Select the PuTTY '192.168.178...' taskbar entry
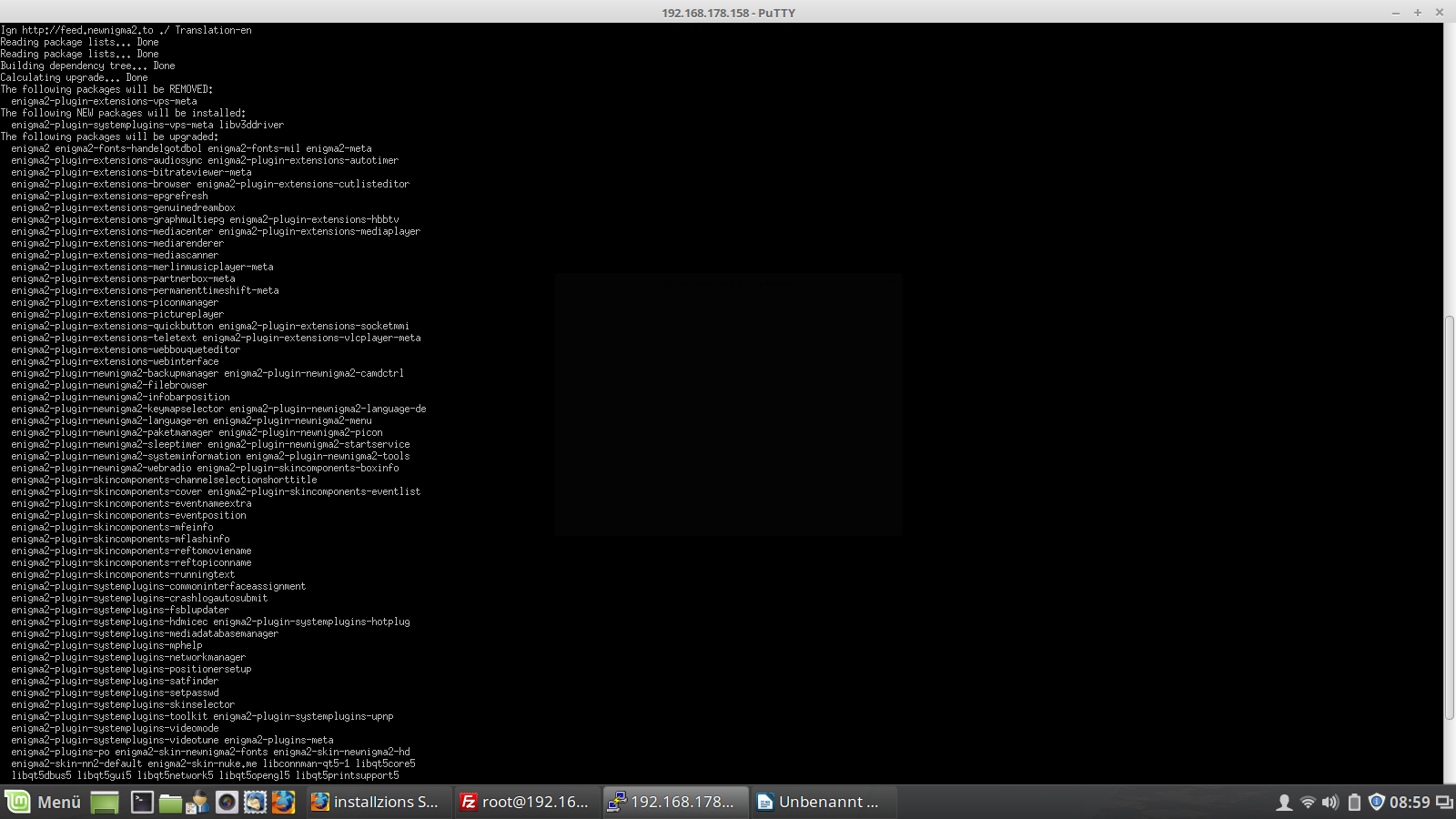Image resolution: width=1456 pixels, height=819 pixels. click(673, 802)
